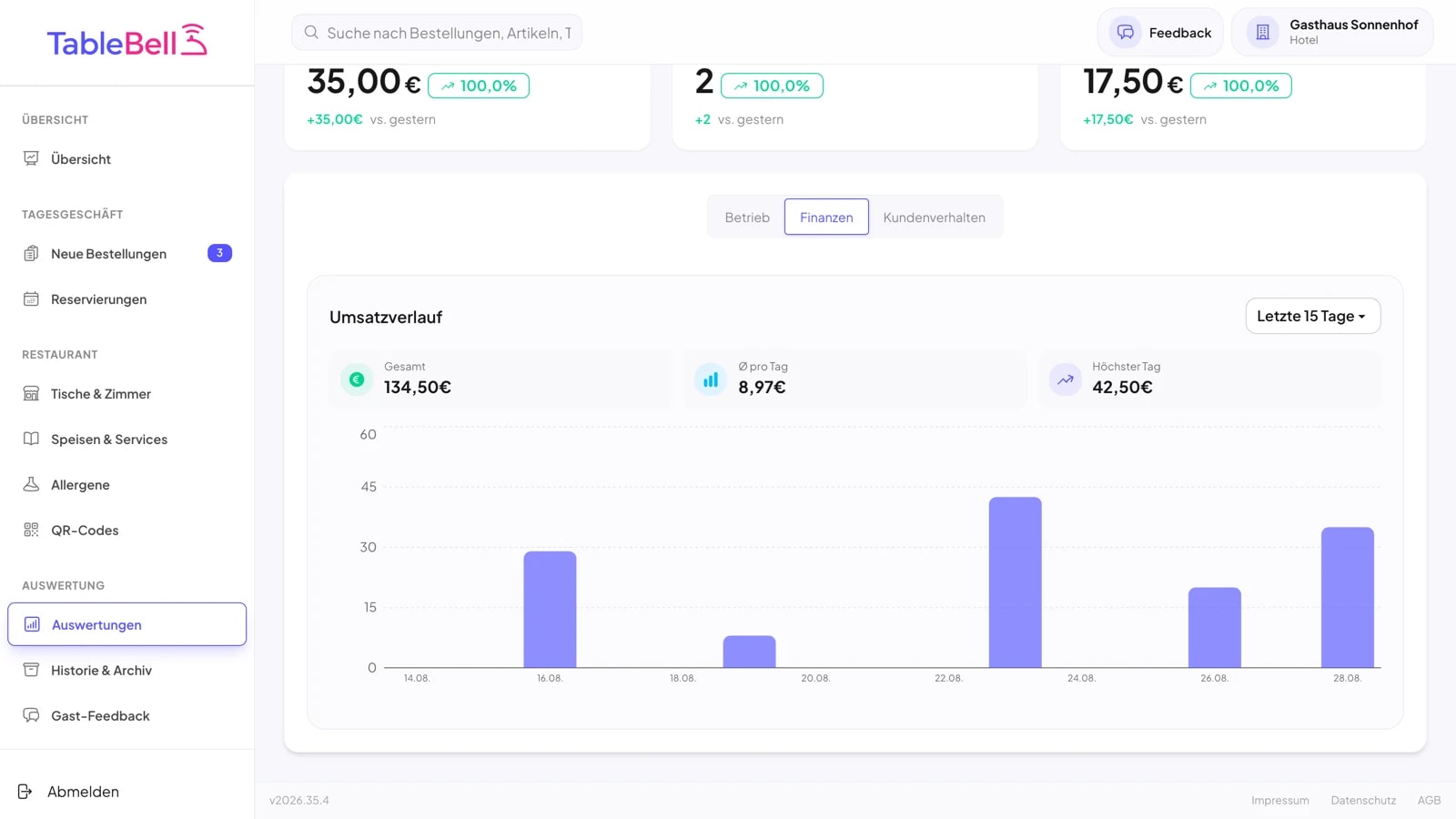Click the Umsatzverlauf heading
This screenshot has height=819, width=1456.
(x=386, y=317)
